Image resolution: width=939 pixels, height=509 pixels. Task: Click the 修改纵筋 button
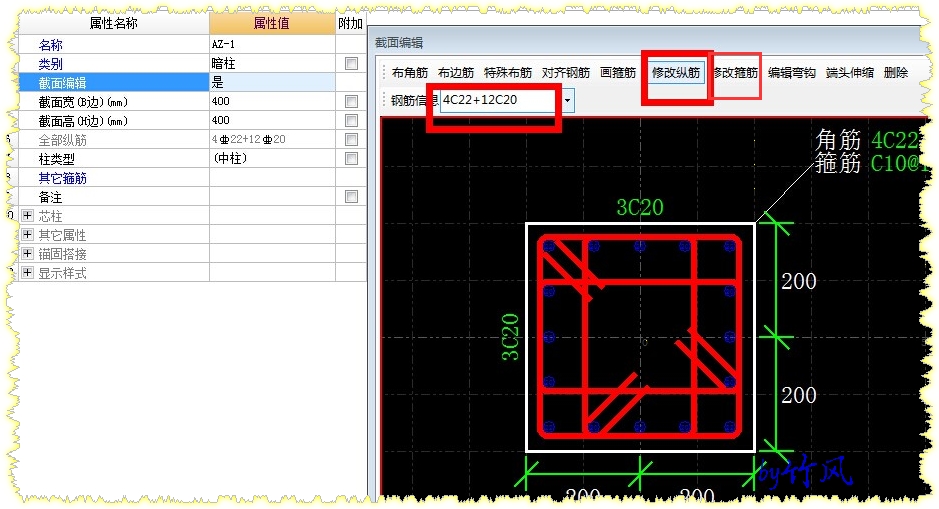click(676, 72)
